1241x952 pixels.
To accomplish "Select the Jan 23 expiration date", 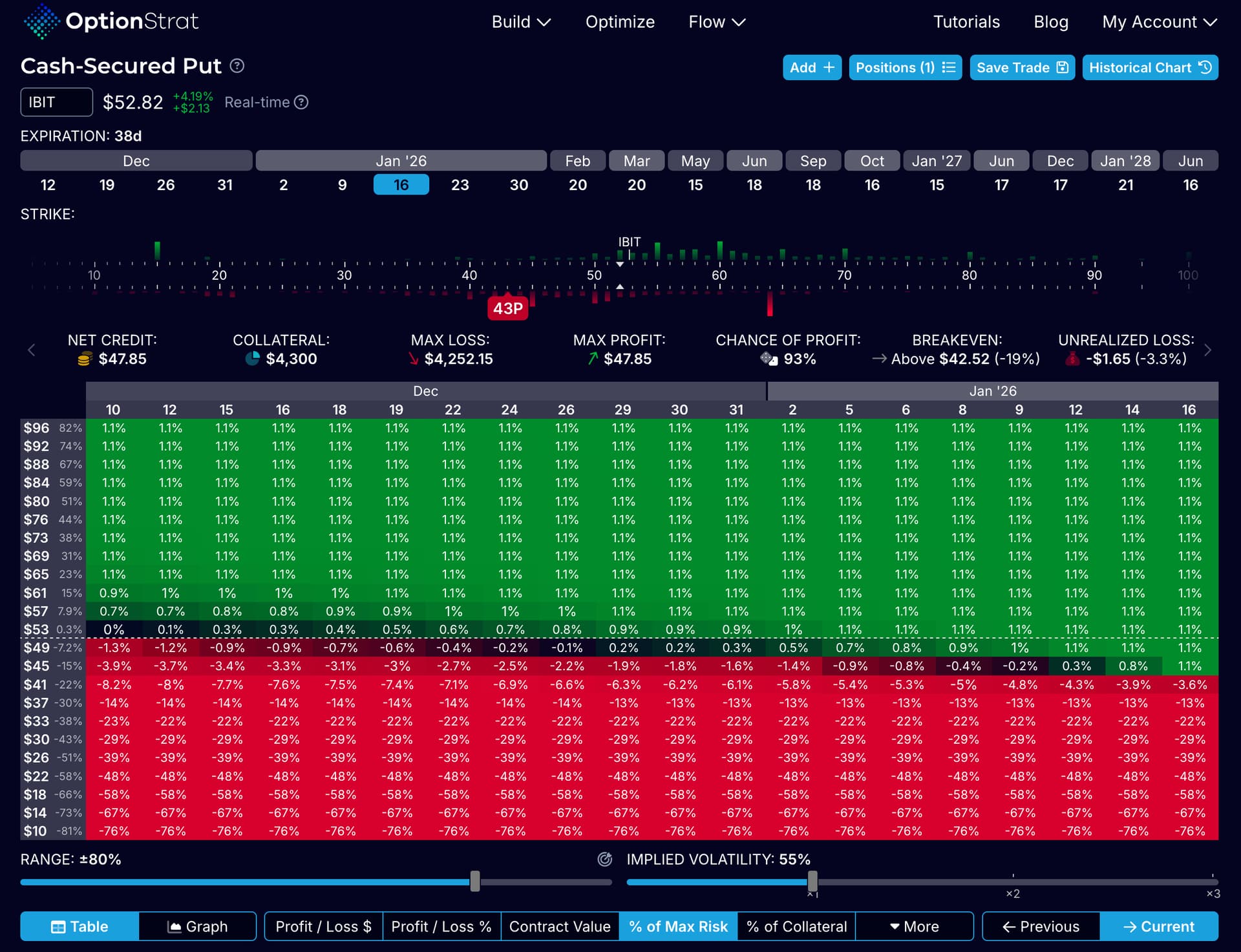I will coord(460,185).
